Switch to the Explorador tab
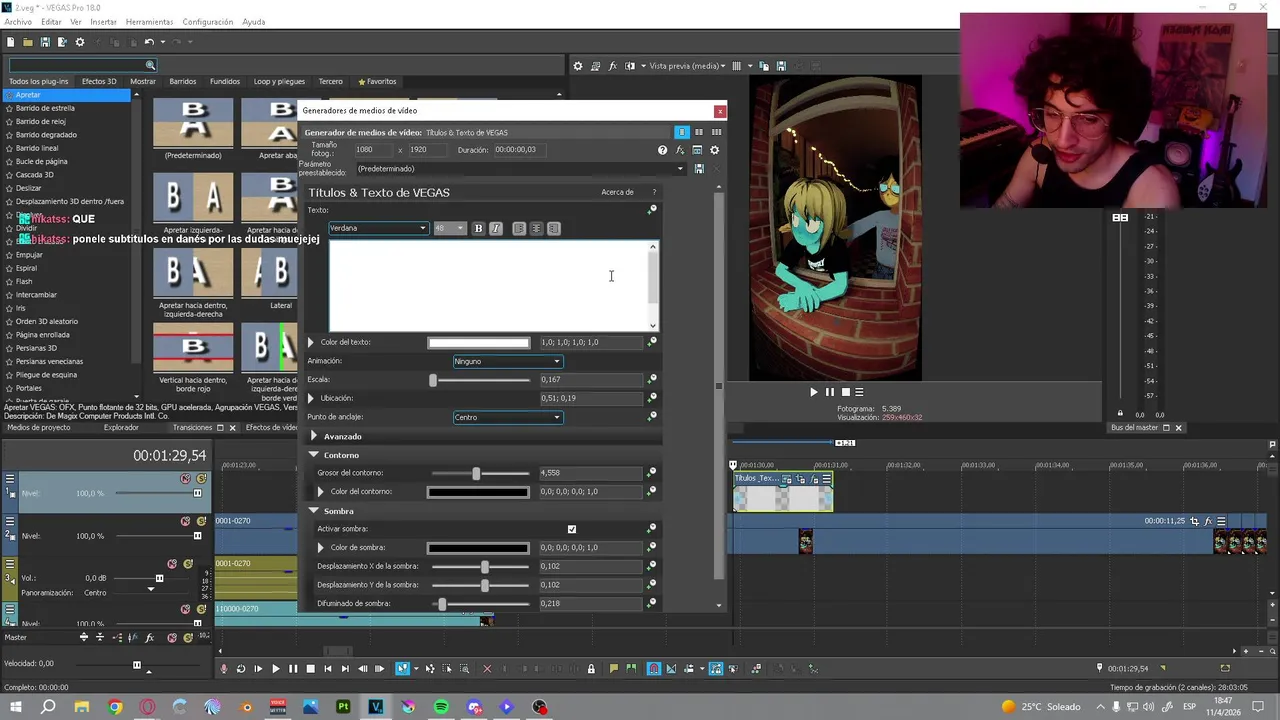 click(x=121, y=427)
